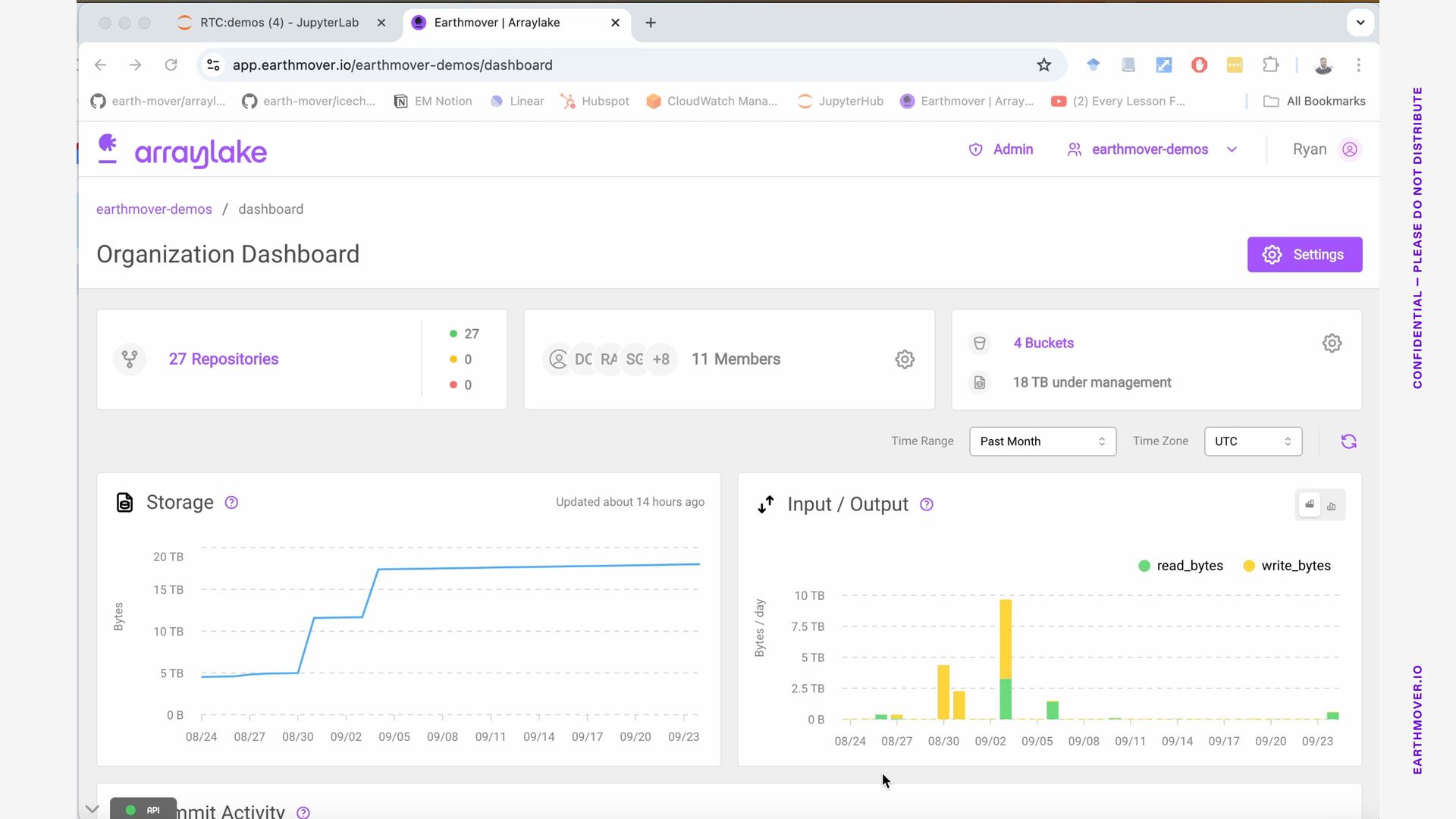
Task: Open Storage help question-mark icon
Action: pyautogui.click(x=231, y=503)
